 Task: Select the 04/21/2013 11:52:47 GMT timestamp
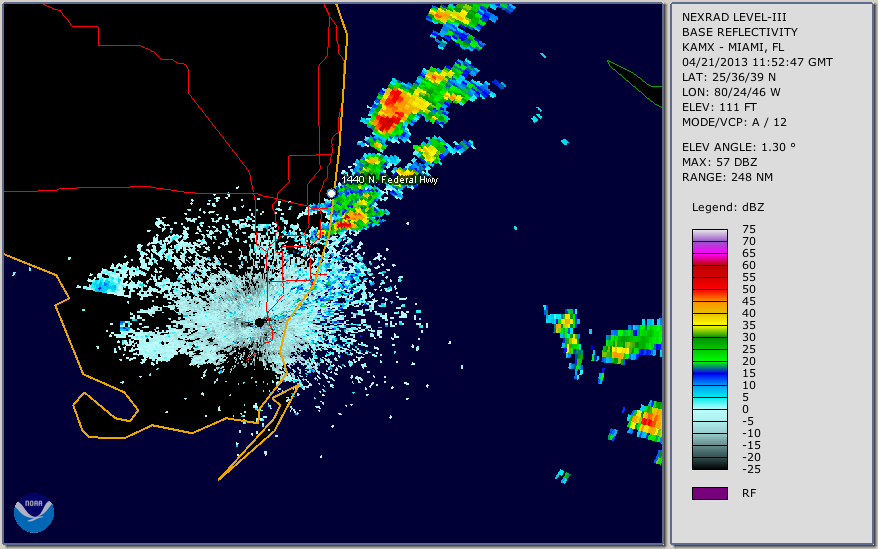[x=757, y=62]
